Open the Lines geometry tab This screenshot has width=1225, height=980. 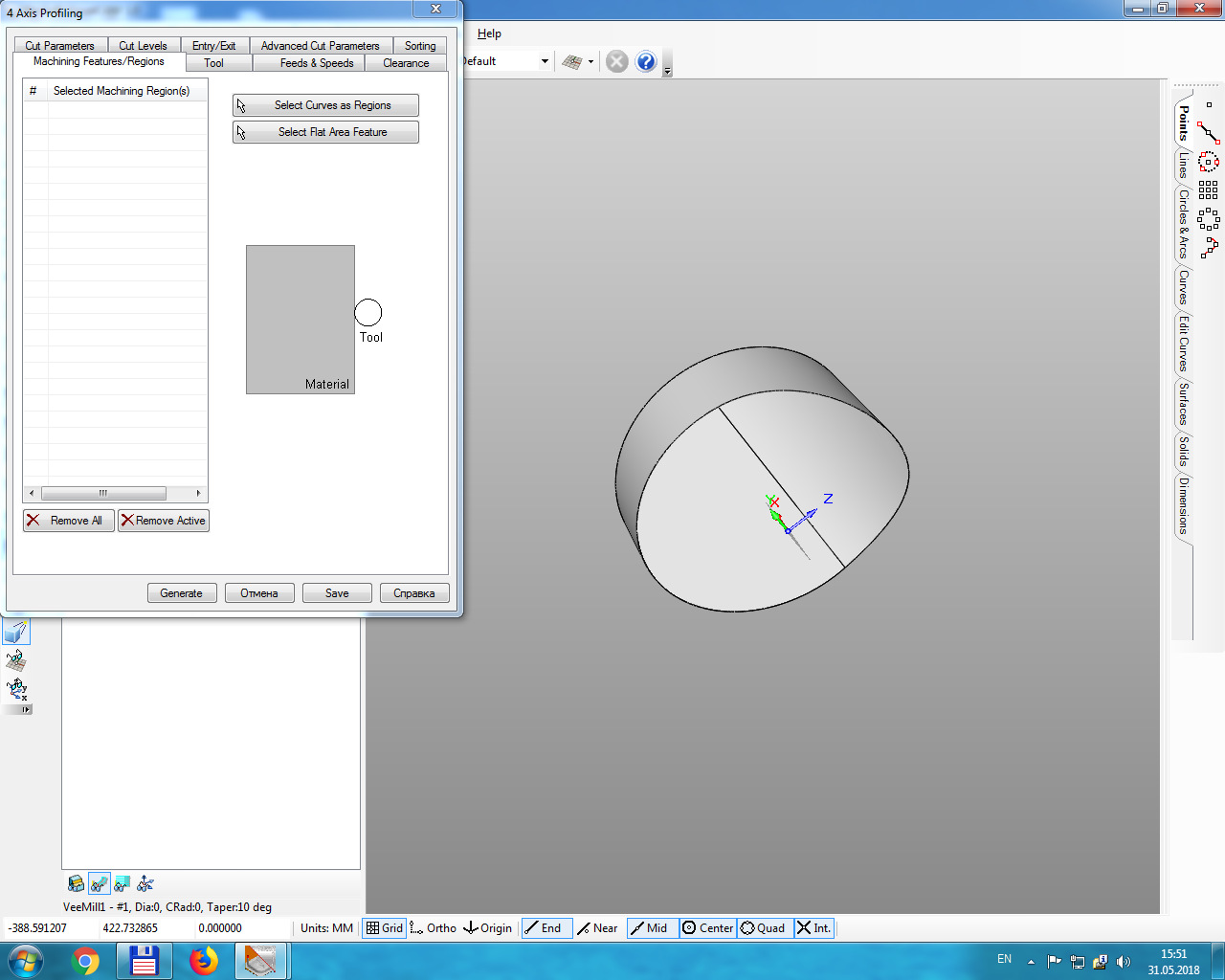click(1184, 165)
